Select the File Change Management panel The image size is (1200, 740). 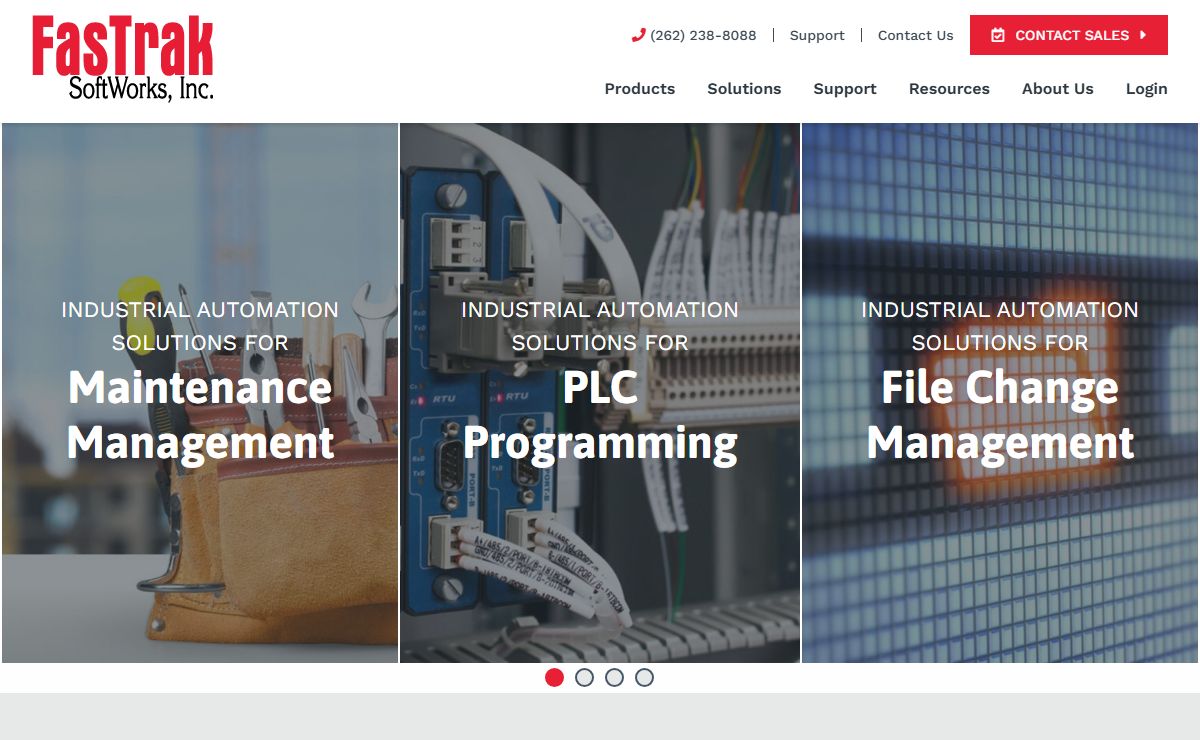pyautogui.click(x=1000, y=393)
